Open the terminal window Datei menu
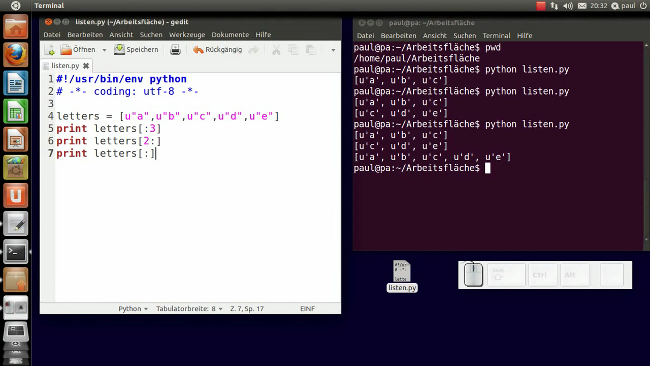This screenshot has width=650, height=366. point(365,36)
